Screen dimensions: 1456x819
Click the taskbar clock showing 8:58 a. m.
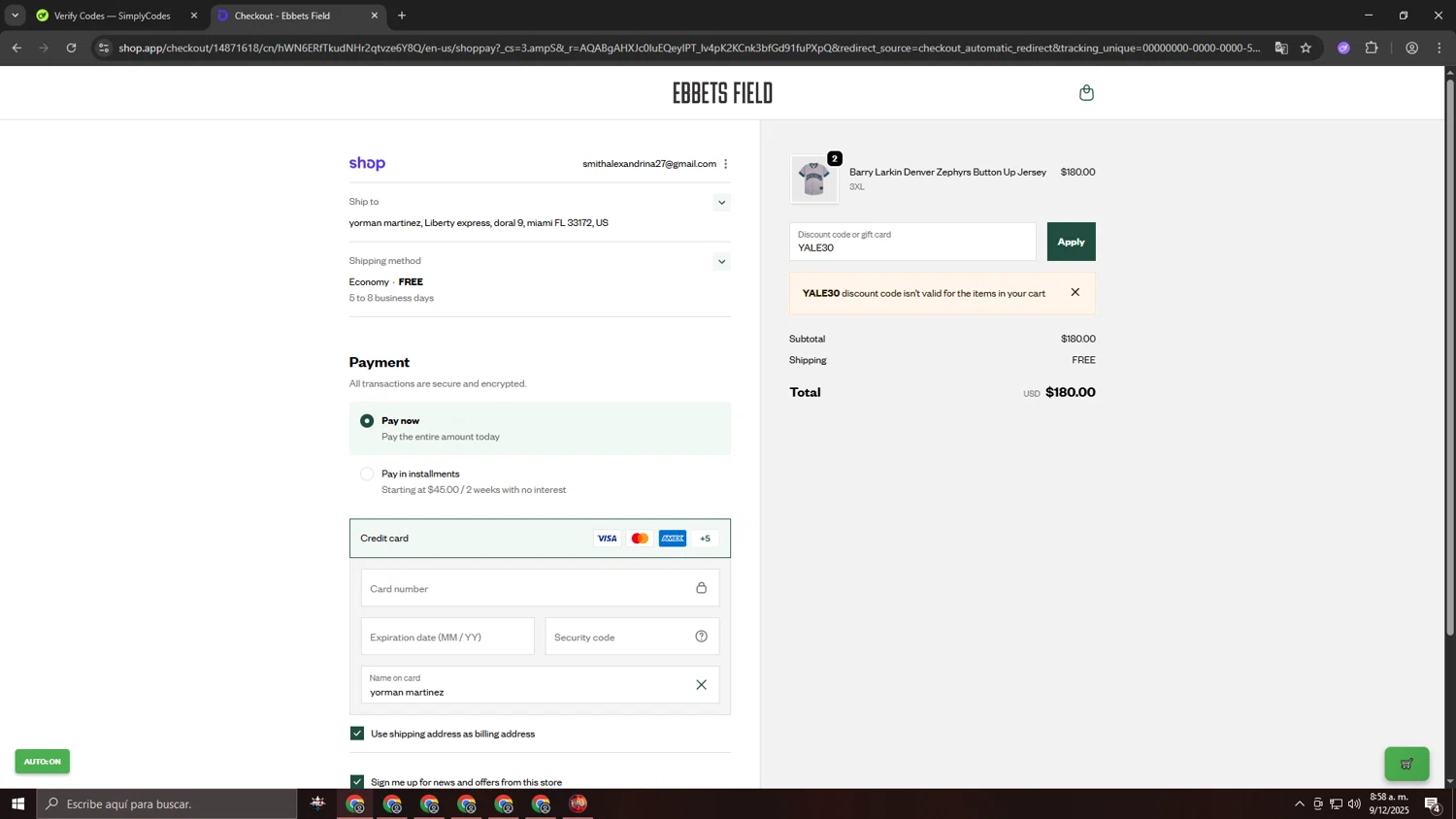(x=1389, y=803)
